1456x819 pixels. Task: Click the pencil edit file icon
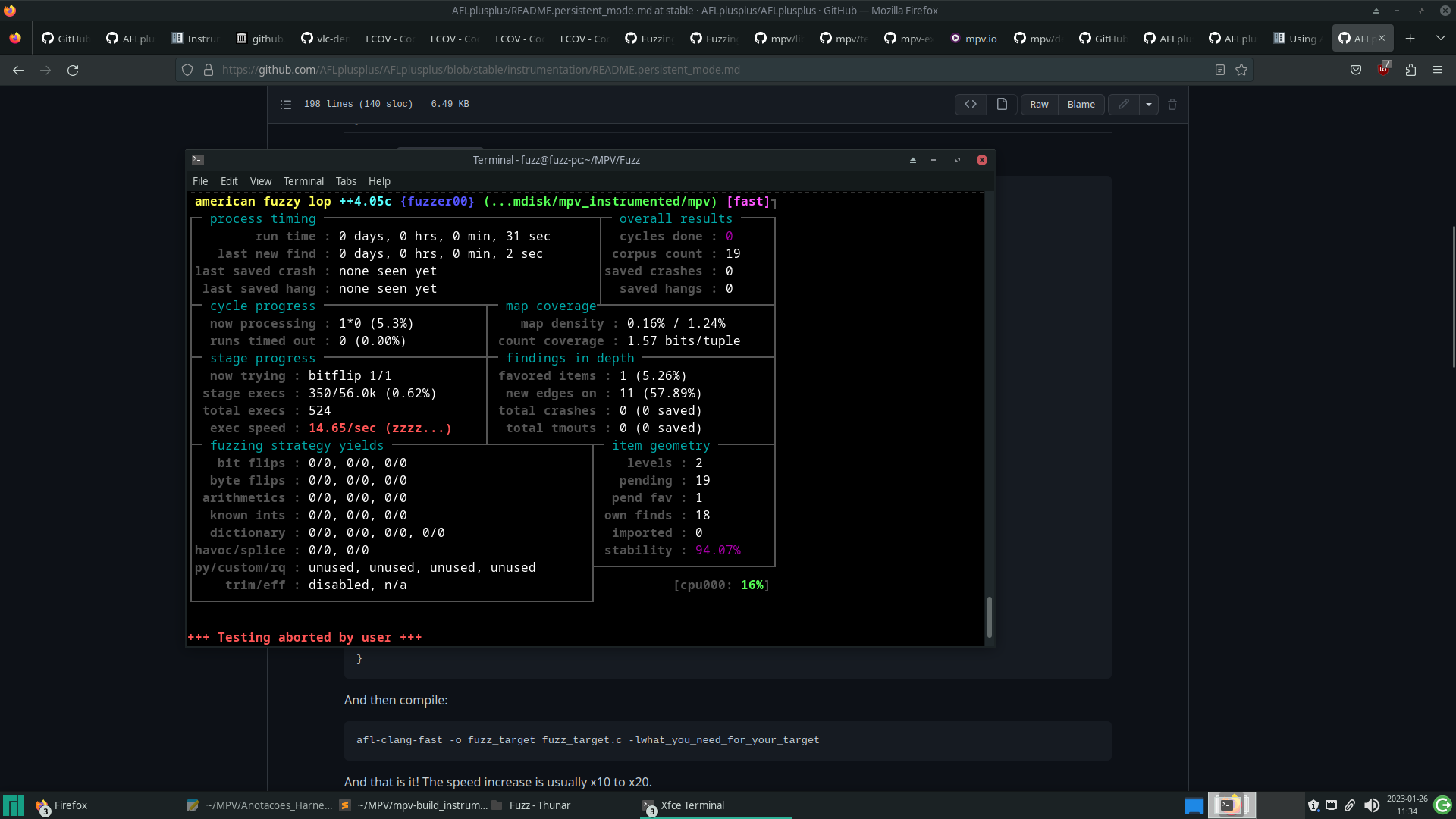coord(1123,105)
